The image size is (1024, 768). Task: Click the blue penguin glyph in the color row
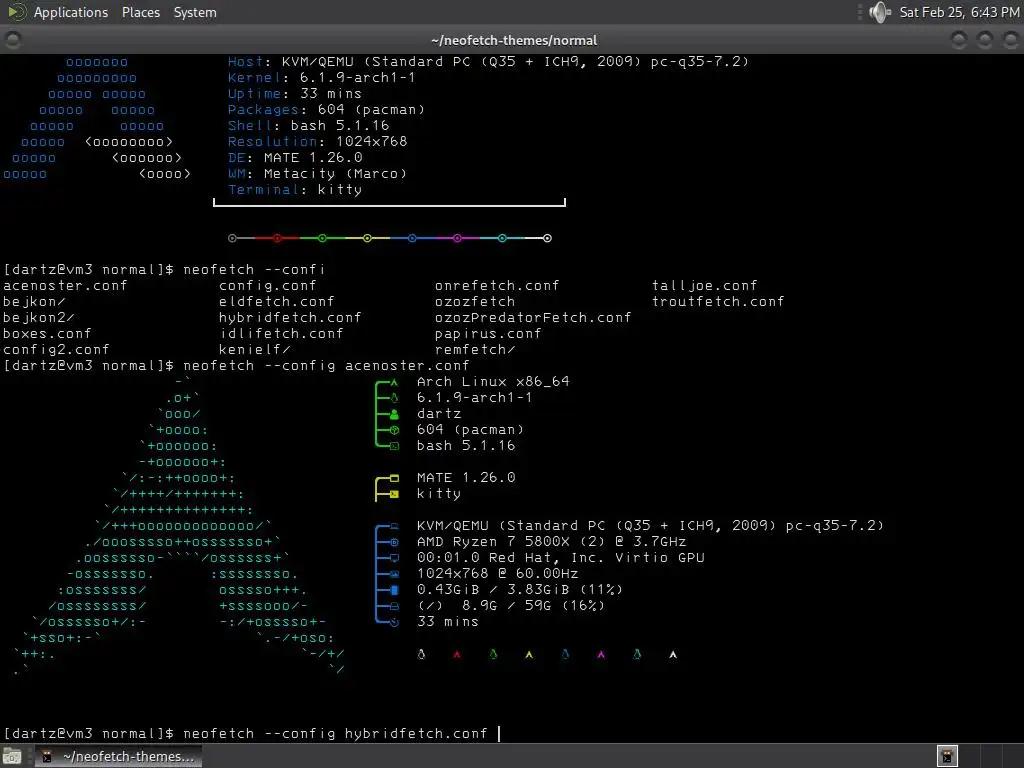point(565,654)
